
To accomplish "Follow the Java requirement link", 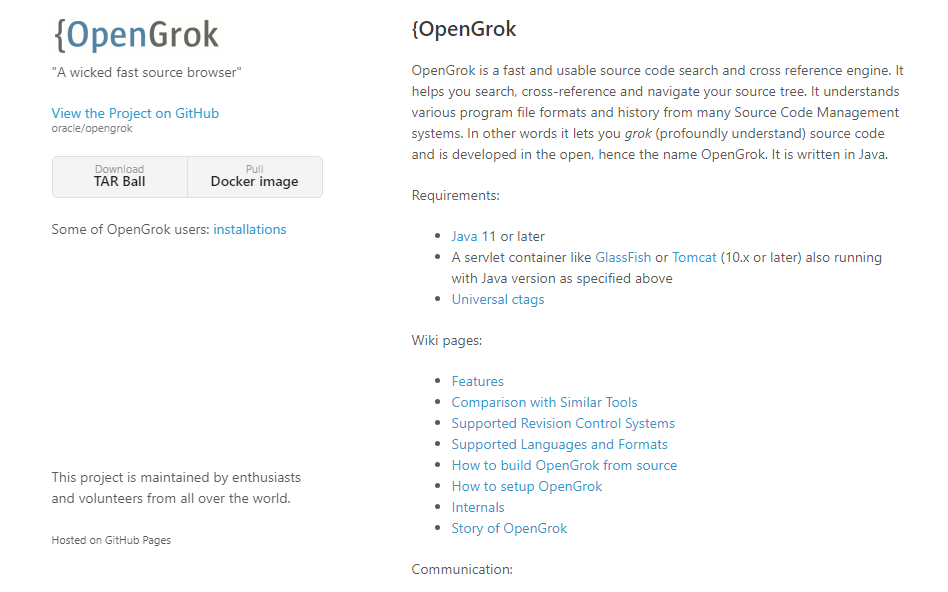I will 464,236.
